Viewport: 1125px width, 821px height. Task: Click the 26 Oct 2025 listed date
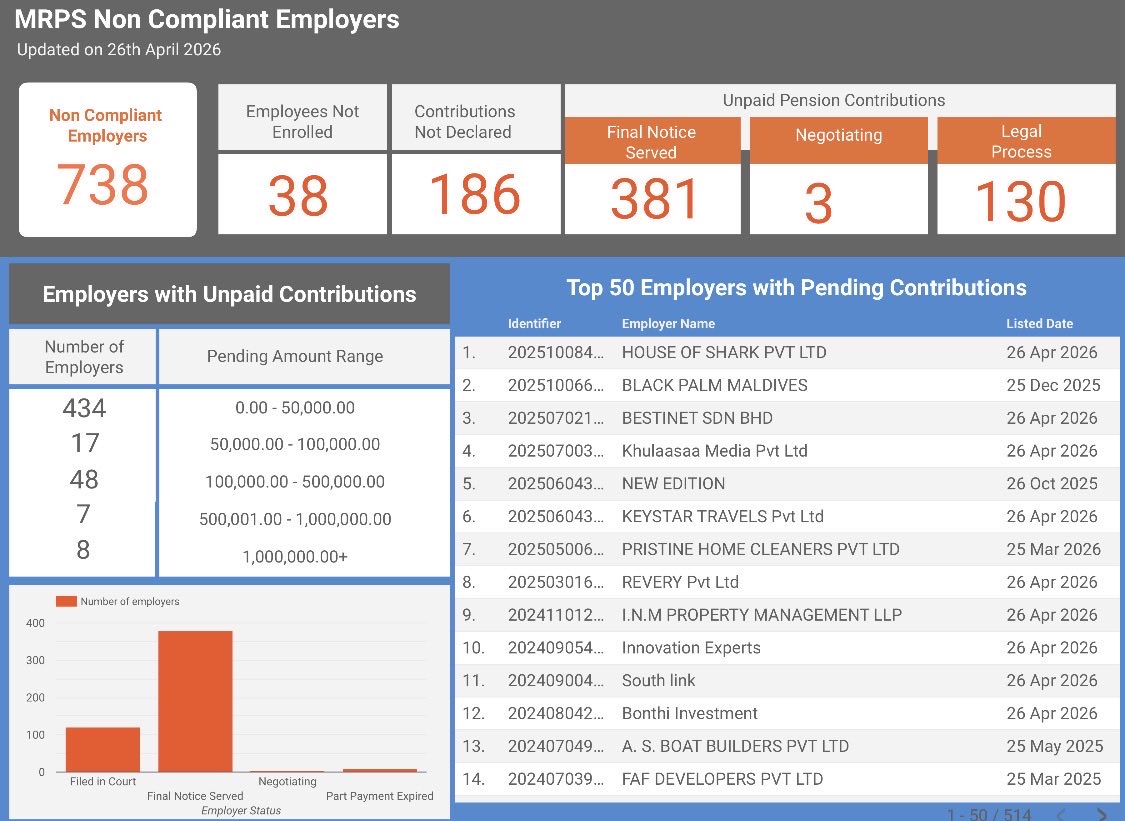click(x=1052, y=484)
